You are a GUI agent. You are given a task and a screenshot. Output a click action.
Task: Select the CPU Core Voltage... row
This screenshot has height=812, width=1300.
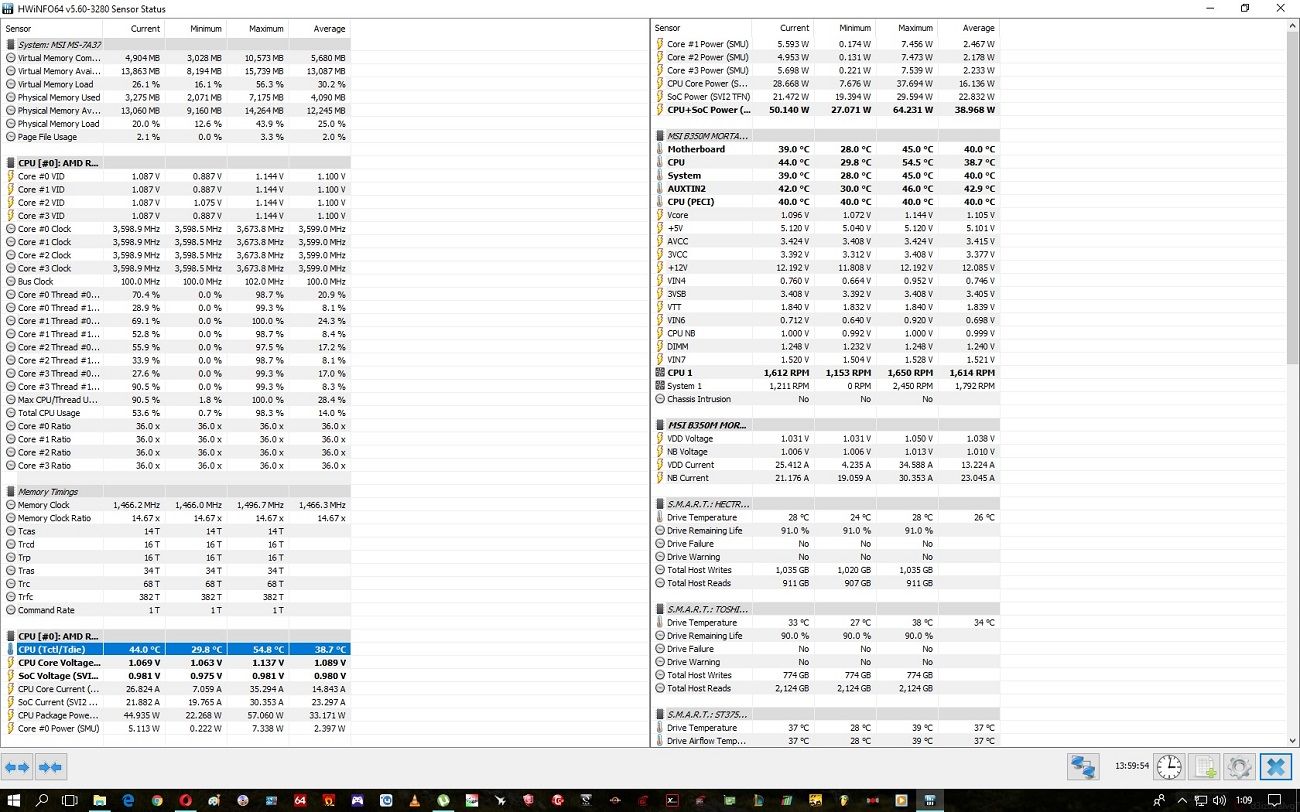pos(176,662)
